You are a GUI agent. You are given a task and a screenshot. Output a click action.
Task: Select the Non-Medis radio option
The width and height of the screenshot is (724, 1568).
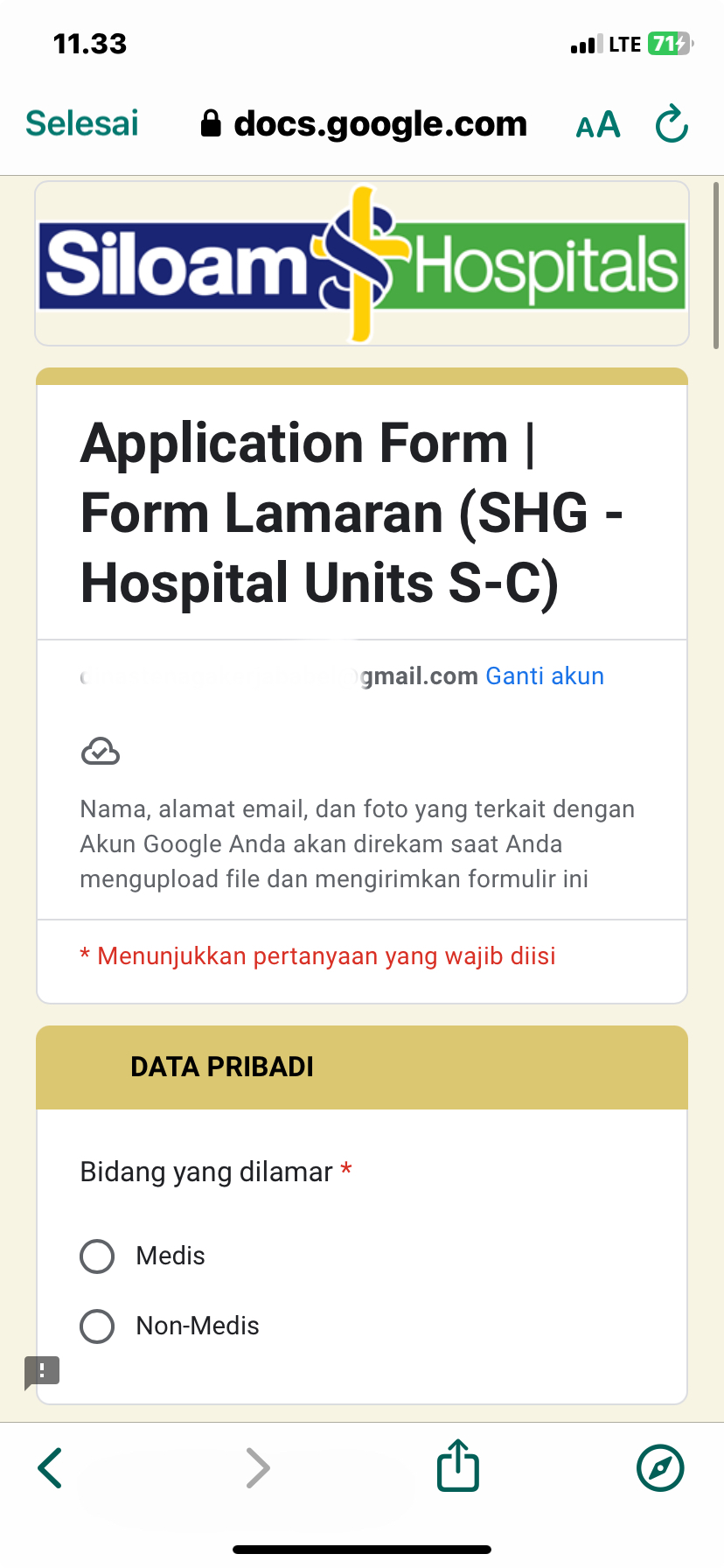coord(97,1326)
